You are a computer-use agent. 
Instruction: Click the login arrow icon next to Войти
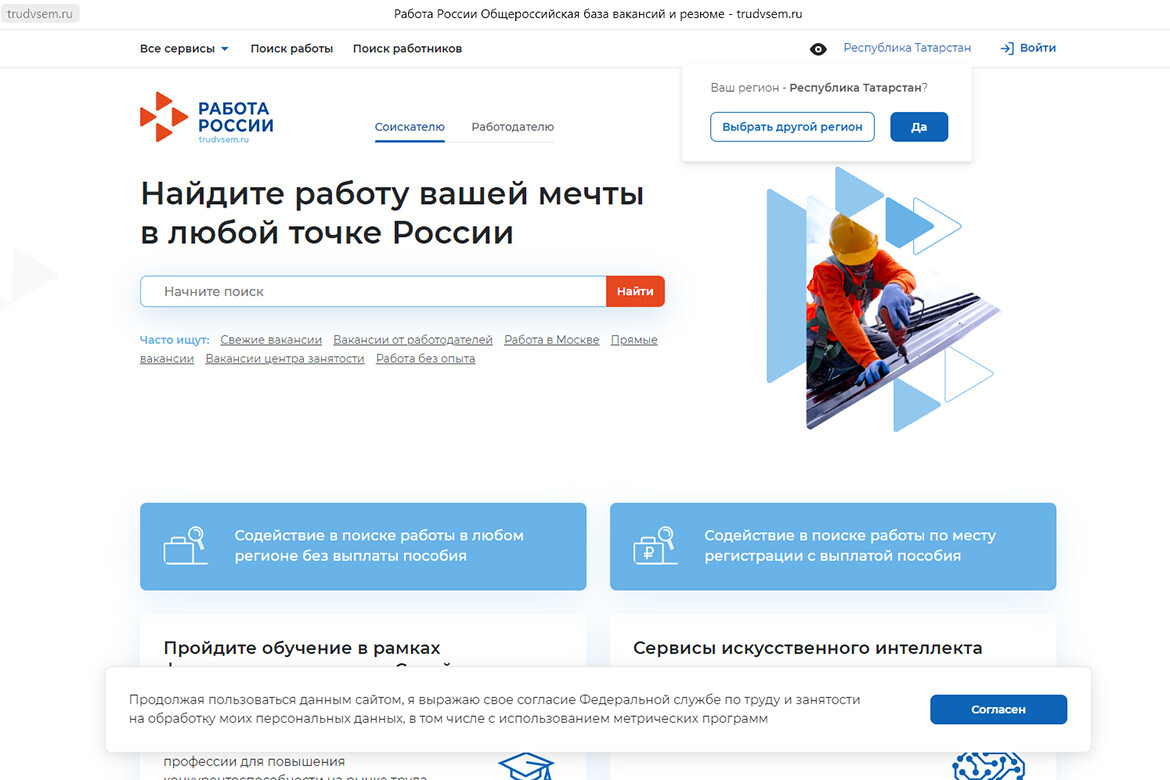(1006, 48)
